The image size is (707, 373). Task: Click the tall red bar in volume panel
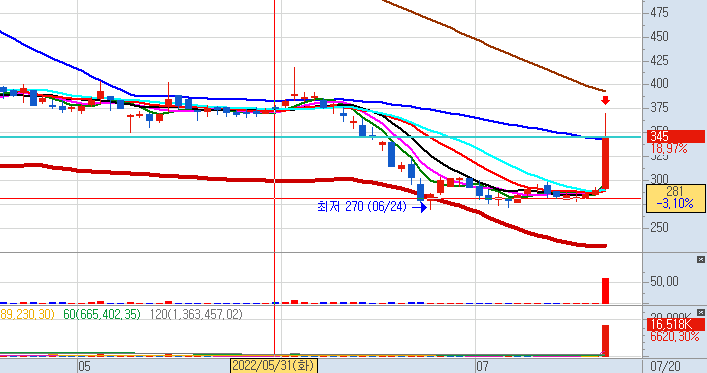pos(606,341)
